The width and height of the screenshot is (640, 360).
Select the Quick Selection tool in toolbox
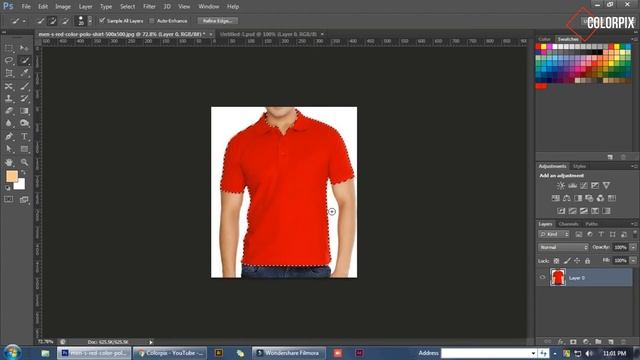[x=24, y=60]
